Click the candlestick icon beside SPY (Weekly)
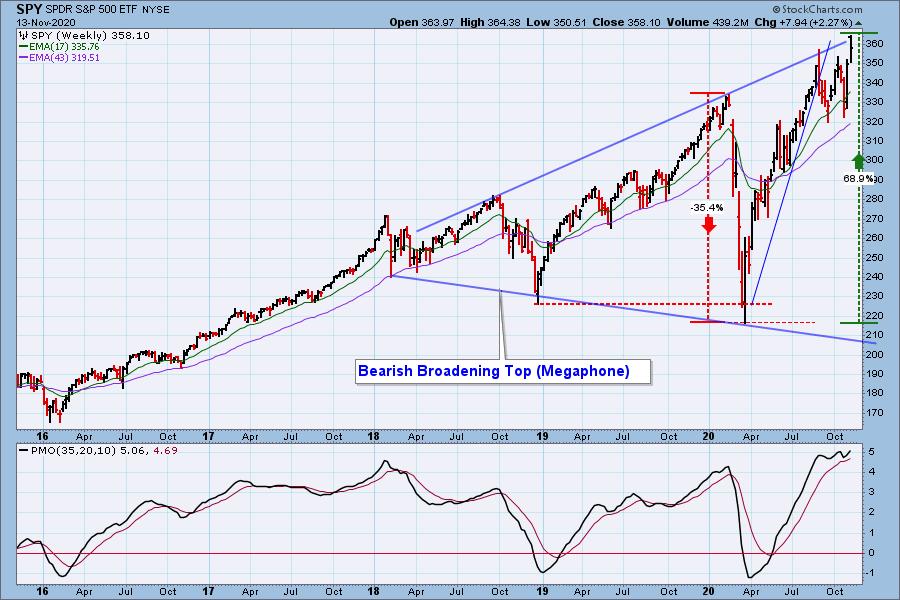 click(24, 36)
